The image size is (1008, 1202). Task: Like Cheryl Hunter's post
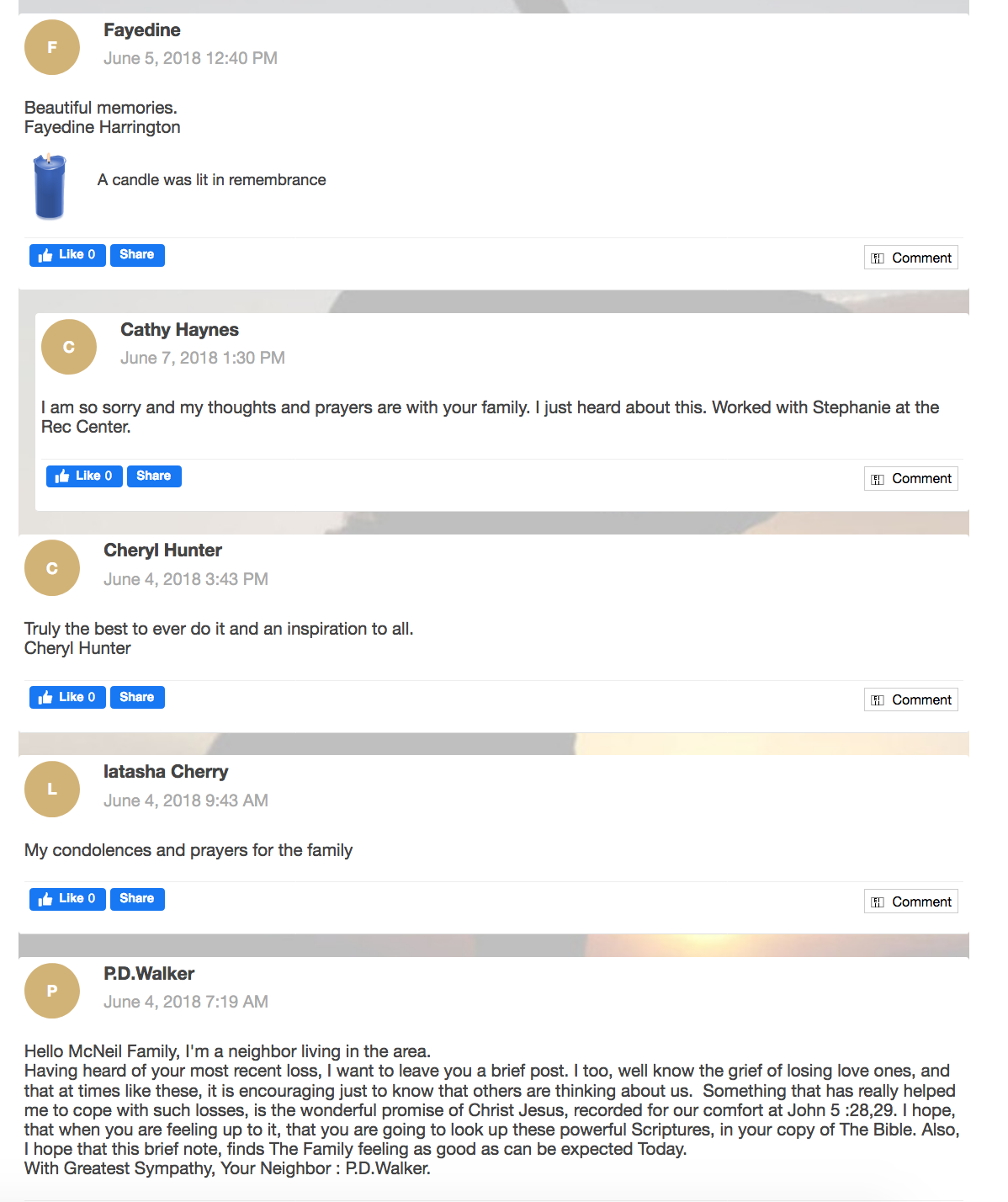(x=67, y=698)
